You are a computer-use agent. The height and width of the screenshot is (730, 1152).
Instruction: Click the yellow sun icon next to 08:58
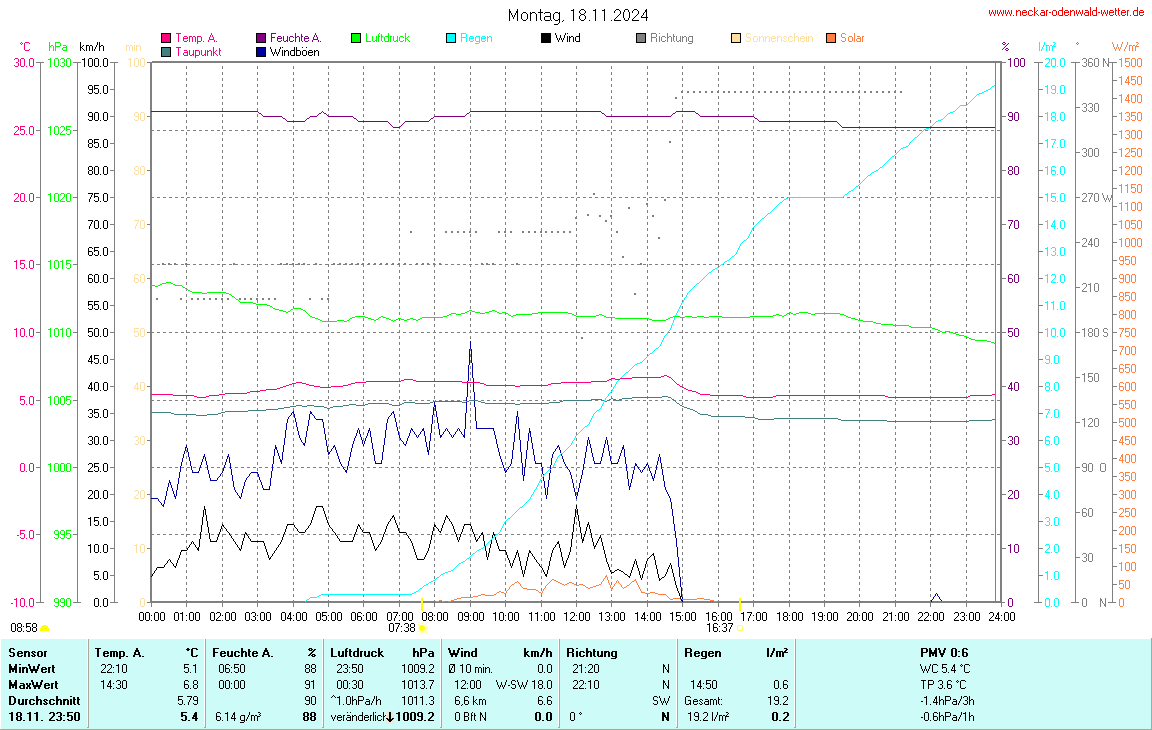(x=45, y=628)
